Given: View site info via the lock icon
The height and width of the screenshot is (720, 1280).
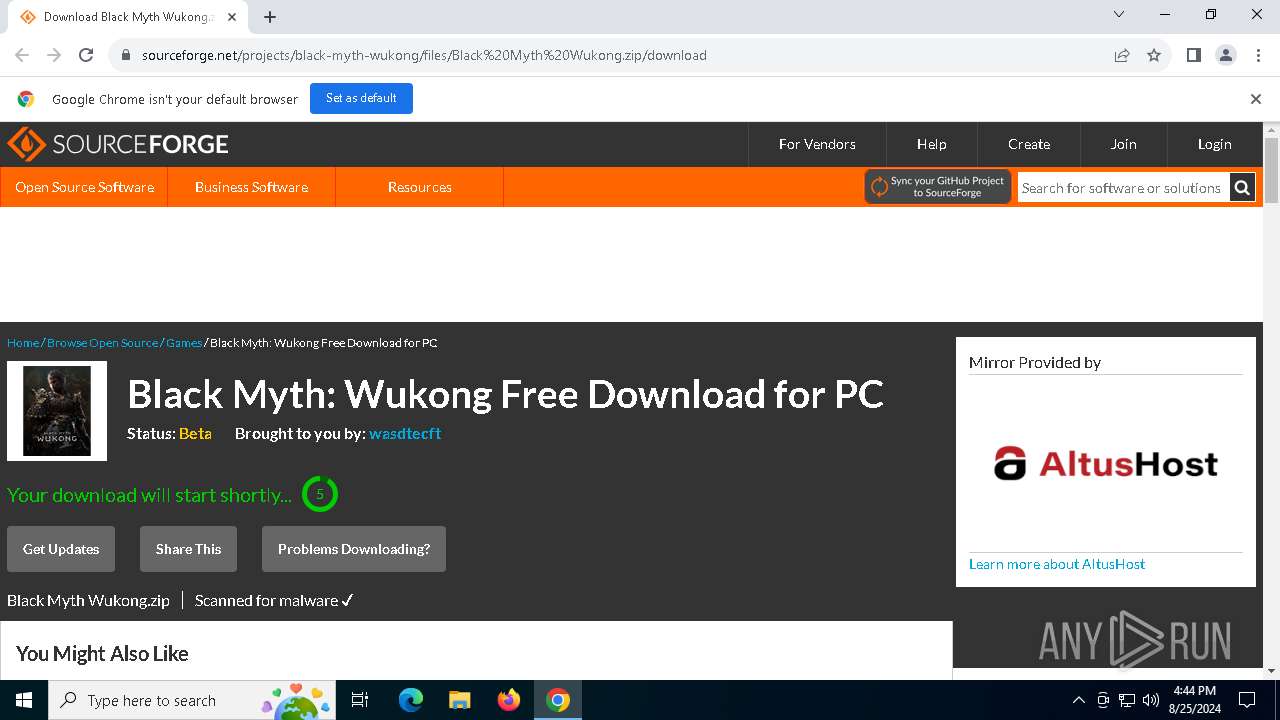Looking at the screenshot, I should [x=126, y=55].
